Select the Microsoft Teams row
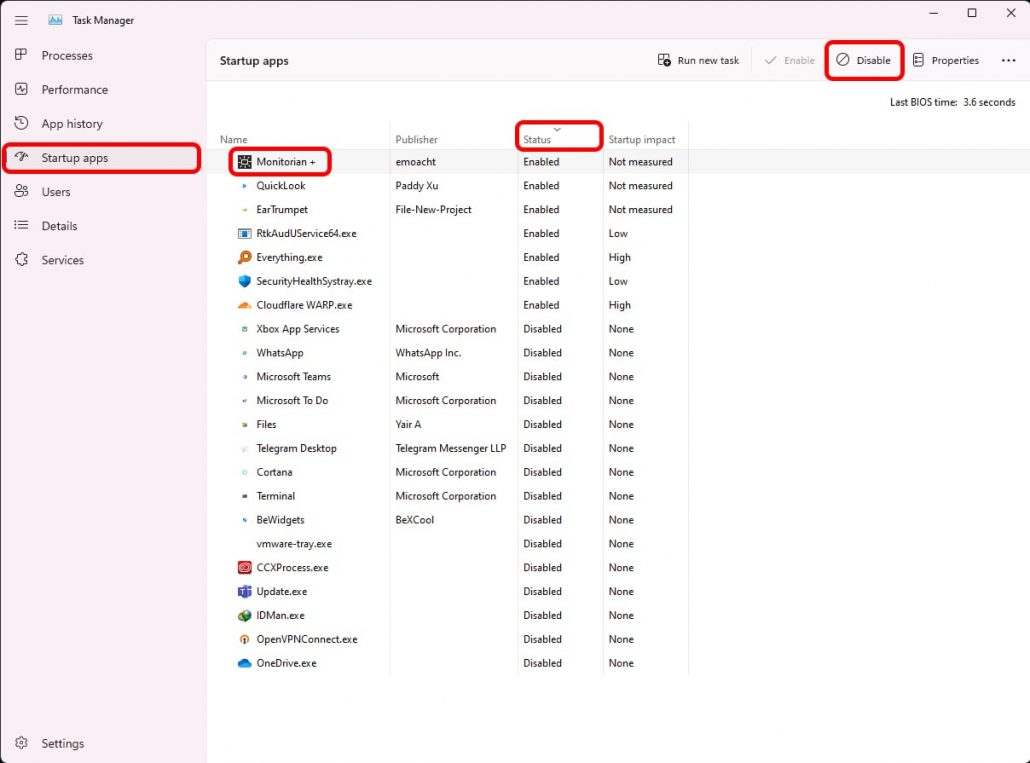Image resolution: width=1030 pixels, height=763 pixels. click(x=293, y=377)
